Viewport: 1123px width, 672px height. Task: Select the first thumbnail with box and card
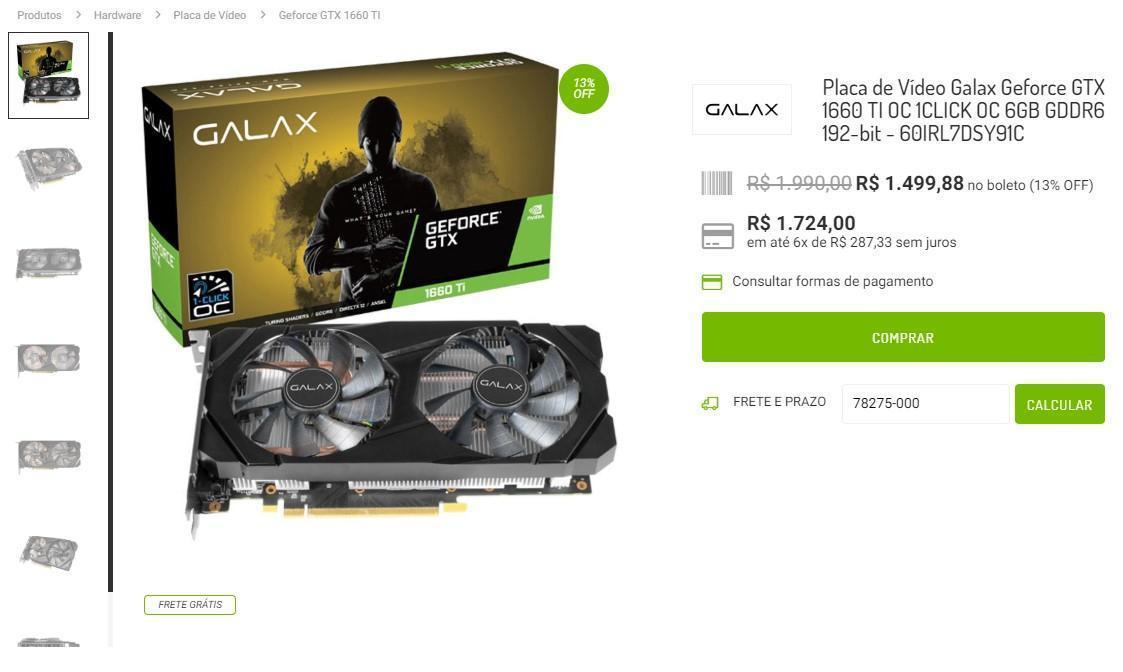click(49, 75)
